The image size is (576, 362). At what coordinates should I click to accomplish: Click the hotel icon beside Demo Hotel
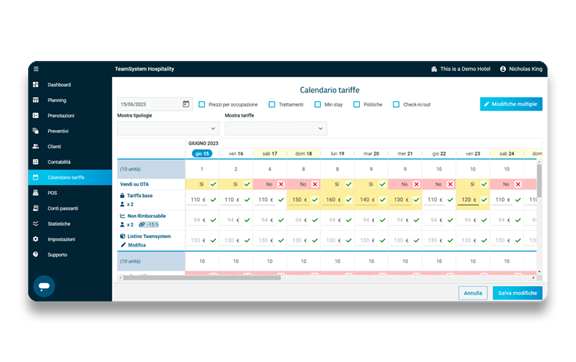434,69
